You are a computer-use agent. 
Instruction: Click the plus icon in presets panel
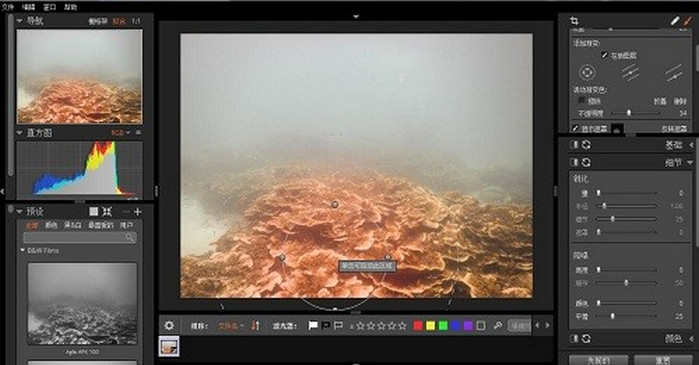coord(138,212)
